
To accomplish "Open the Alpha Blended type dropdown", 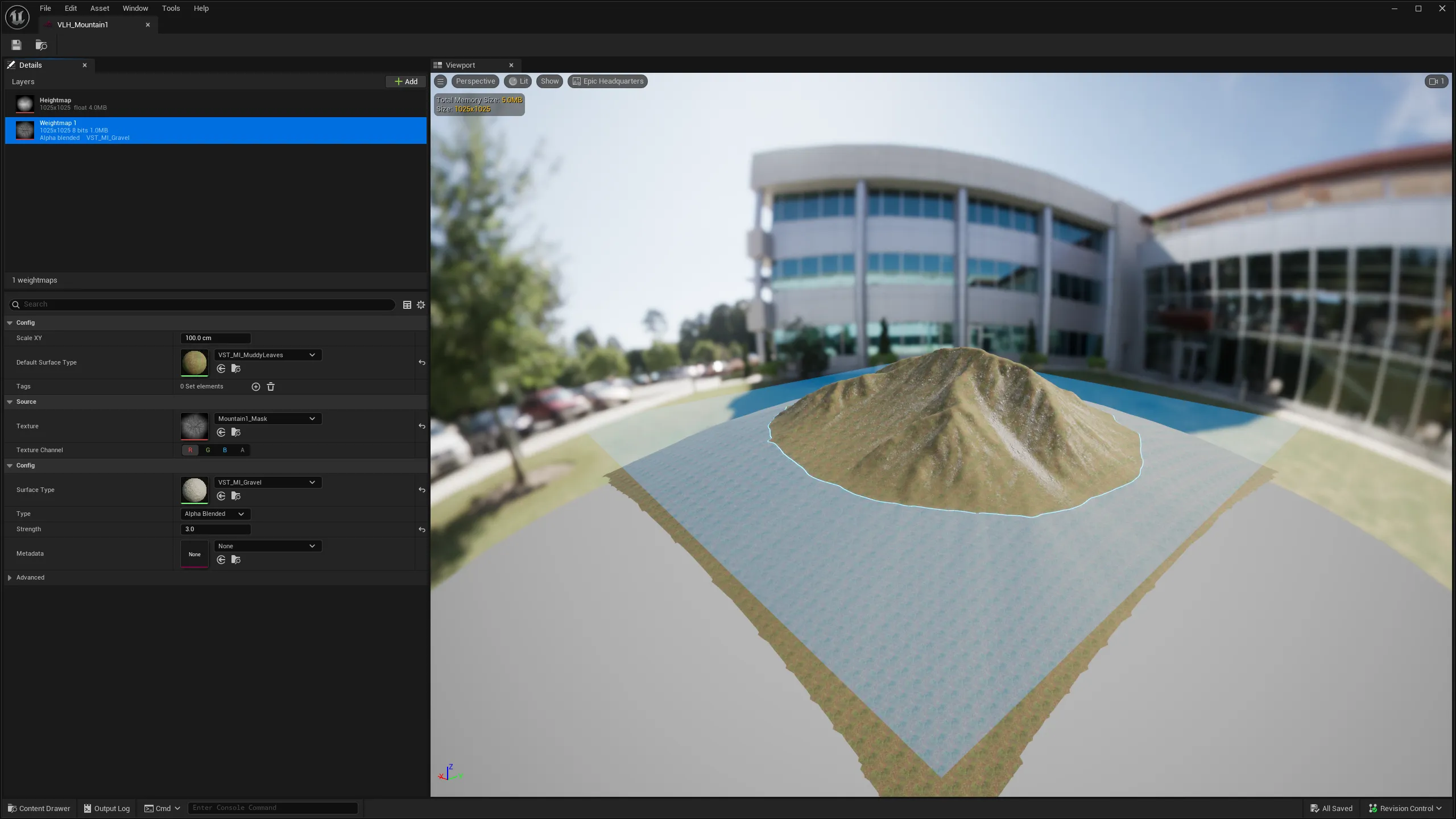I will click(215, 514).
